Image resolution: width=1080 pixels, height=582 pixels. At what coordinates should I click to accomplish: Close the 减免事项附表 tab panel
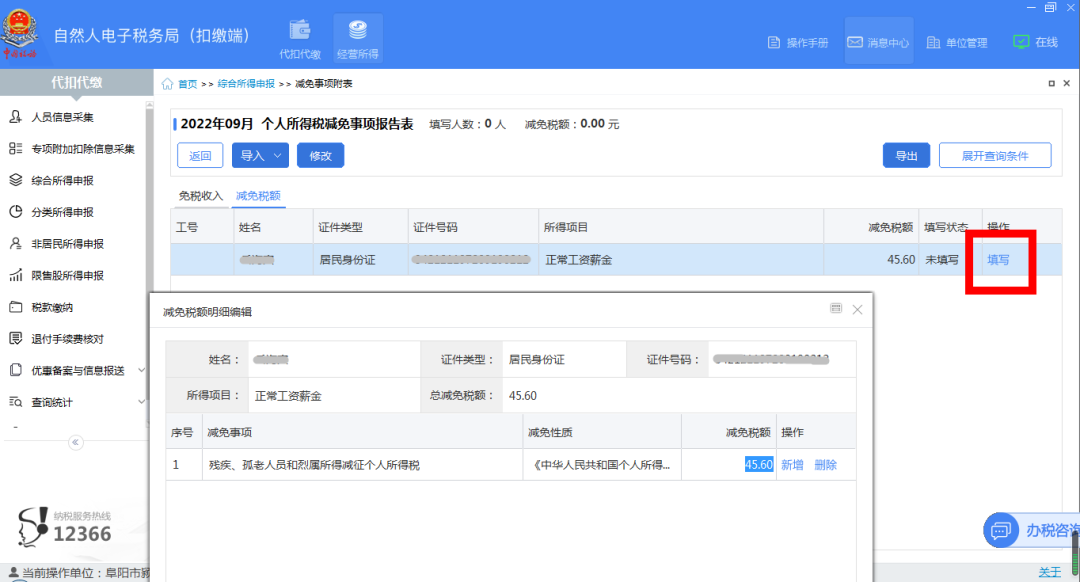click(x=1067, y=83)
